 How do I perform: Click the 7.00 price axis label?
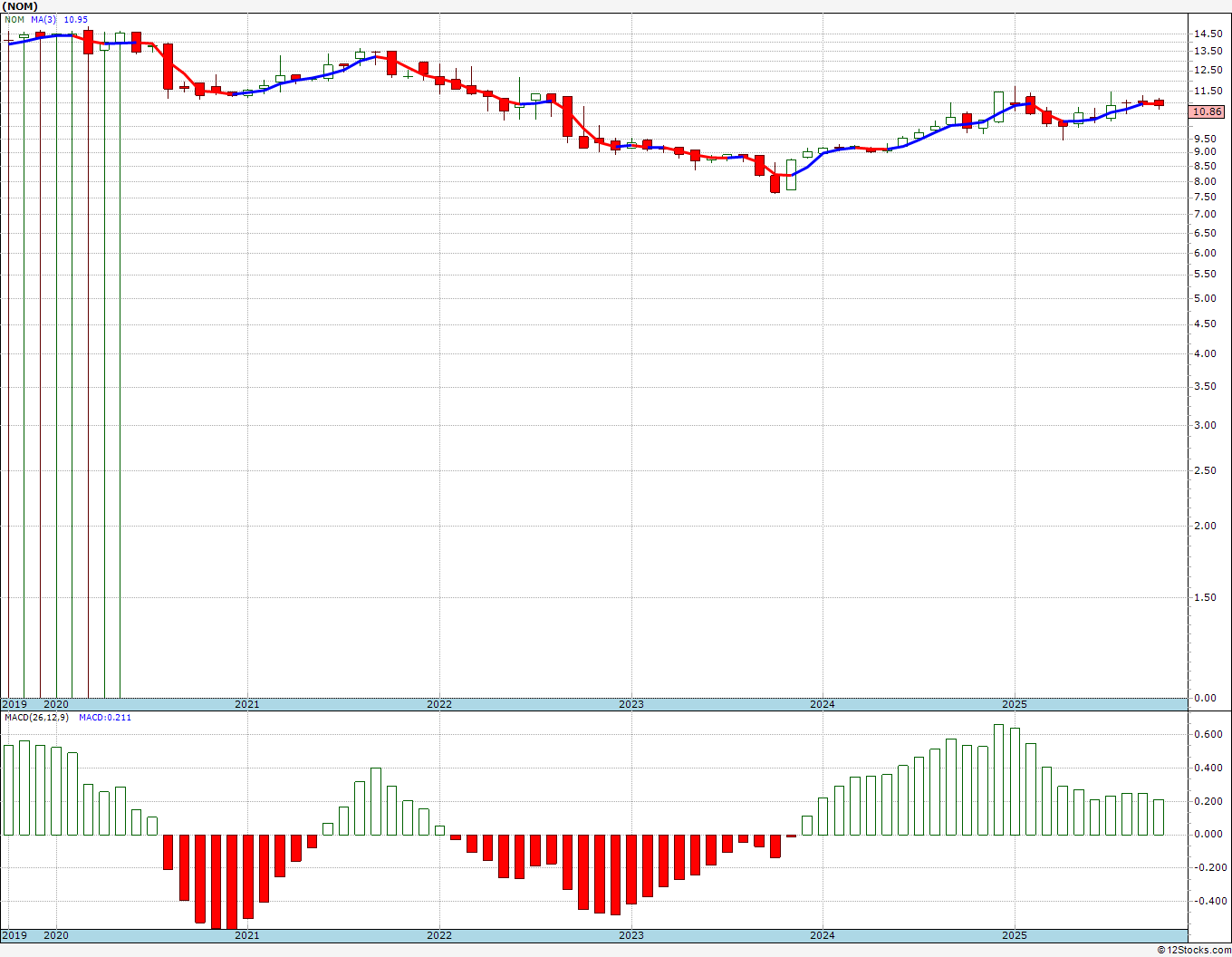1207,214
